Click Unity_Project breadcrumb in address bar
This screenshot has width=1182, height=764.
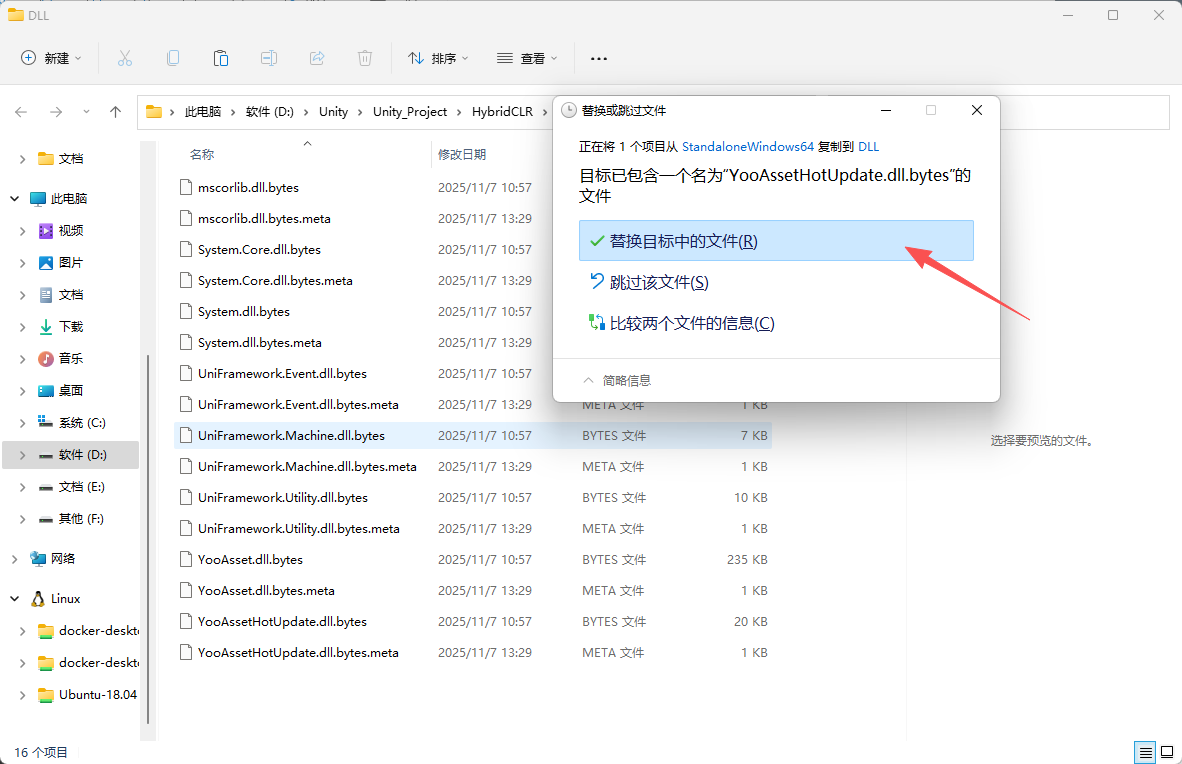tap(410, 112)
